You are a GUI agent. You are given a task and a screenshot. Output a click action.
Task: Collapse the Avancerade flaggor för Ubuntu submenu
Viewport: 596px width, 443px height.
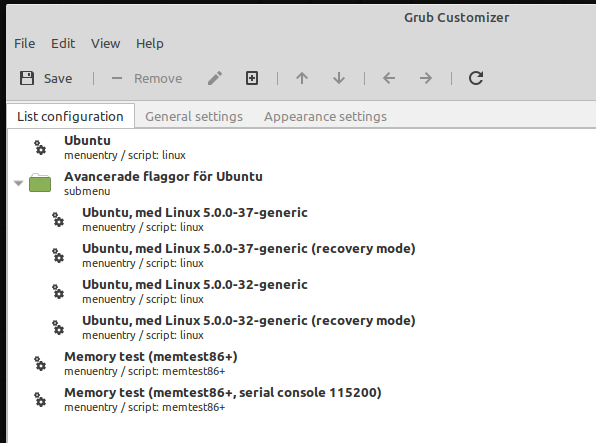click(18, 183)
